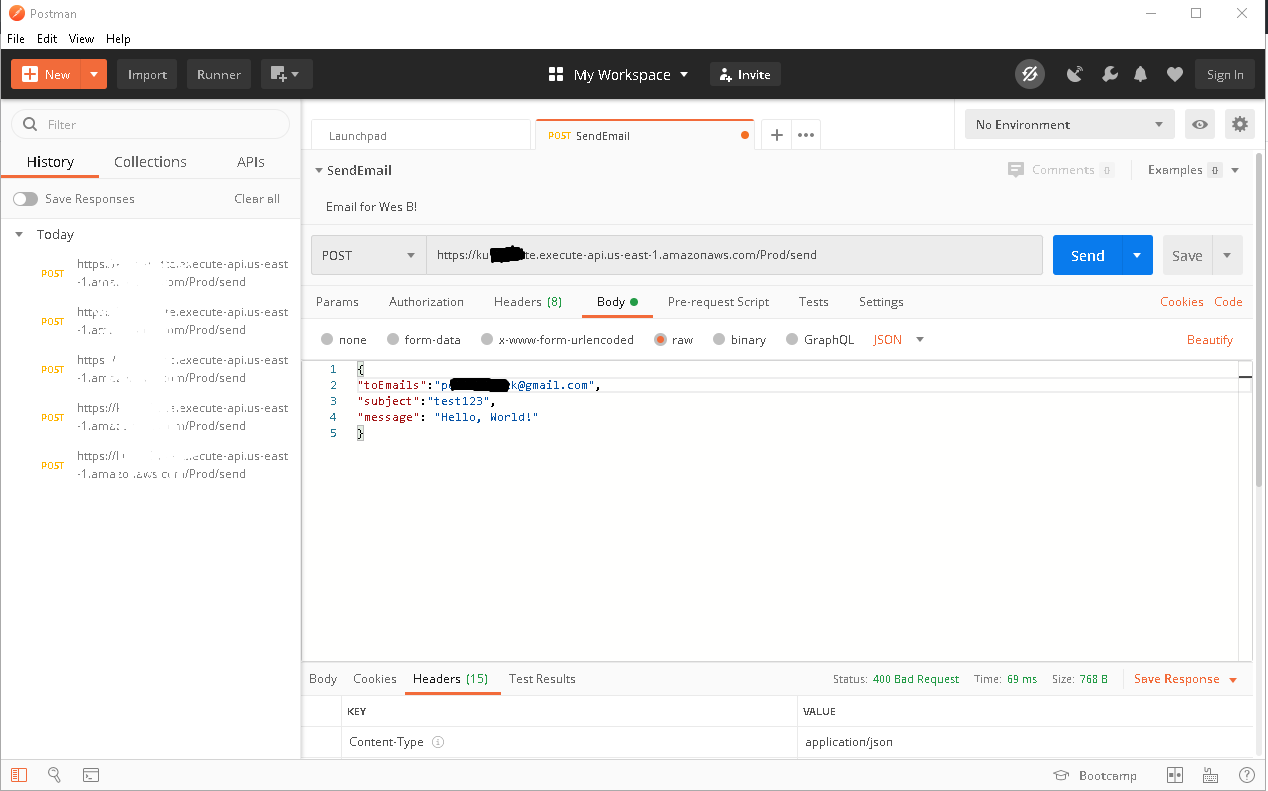
Task: Open the Find magnifier in status bar
Action: pyautogui.click(x=55, y=775)
